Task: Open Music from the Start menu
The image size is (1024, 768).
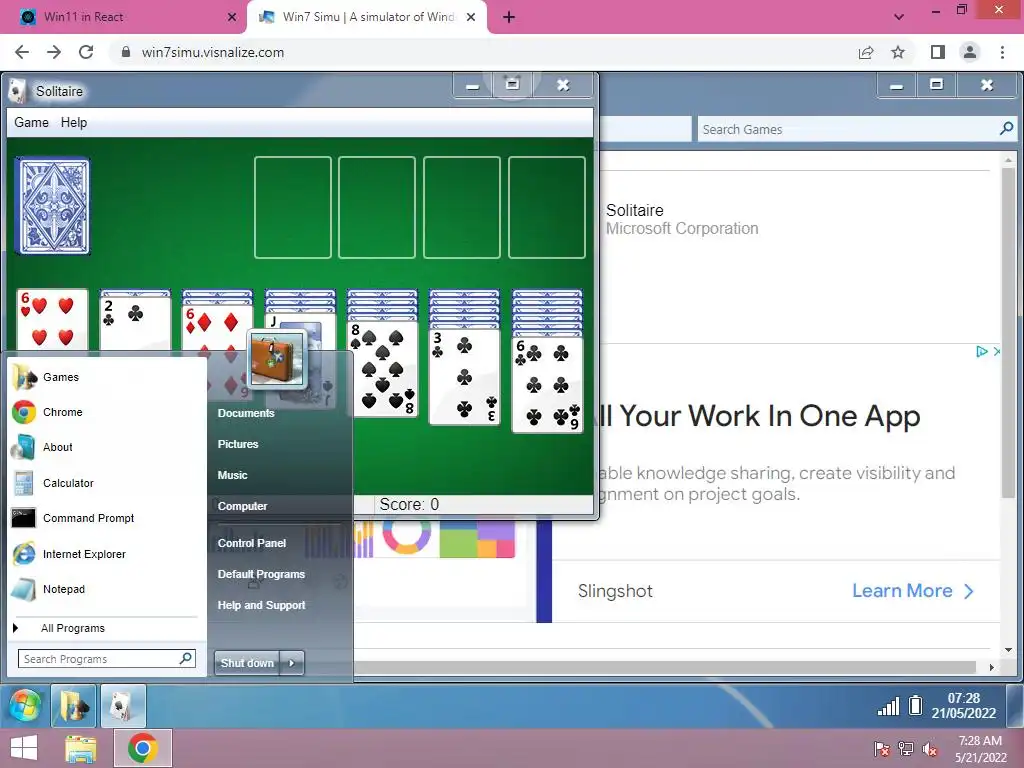Action: (232, 475)
